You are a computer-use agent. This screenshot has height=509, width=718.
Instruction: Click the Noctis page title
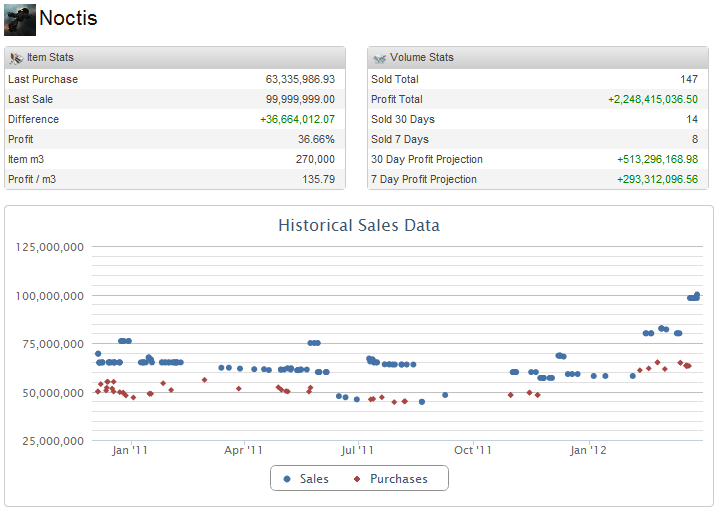(x=68, y=19)
